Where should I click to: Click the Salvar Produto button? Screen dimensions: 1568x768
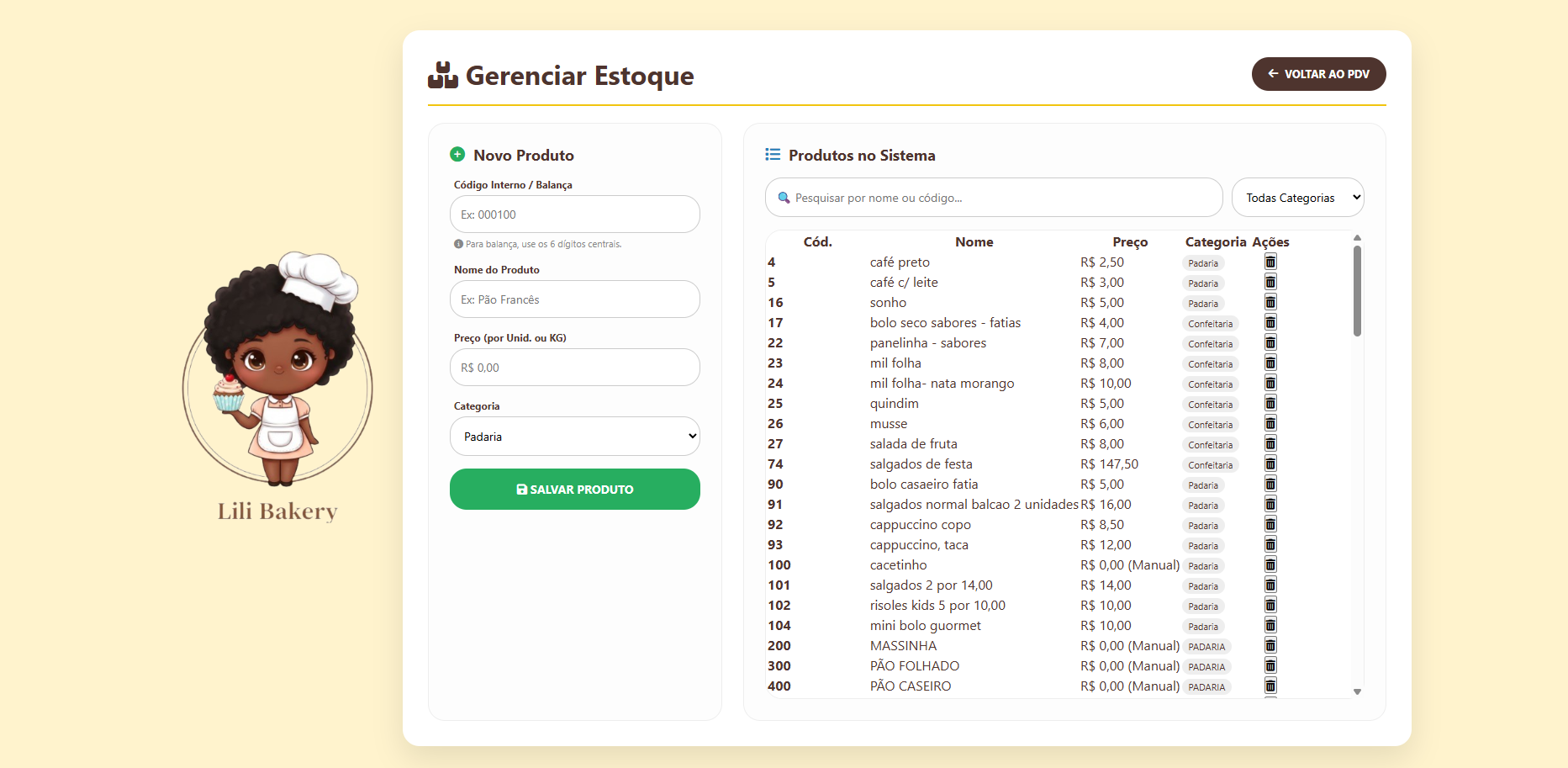pyautogui.click(x=575, y=490)
